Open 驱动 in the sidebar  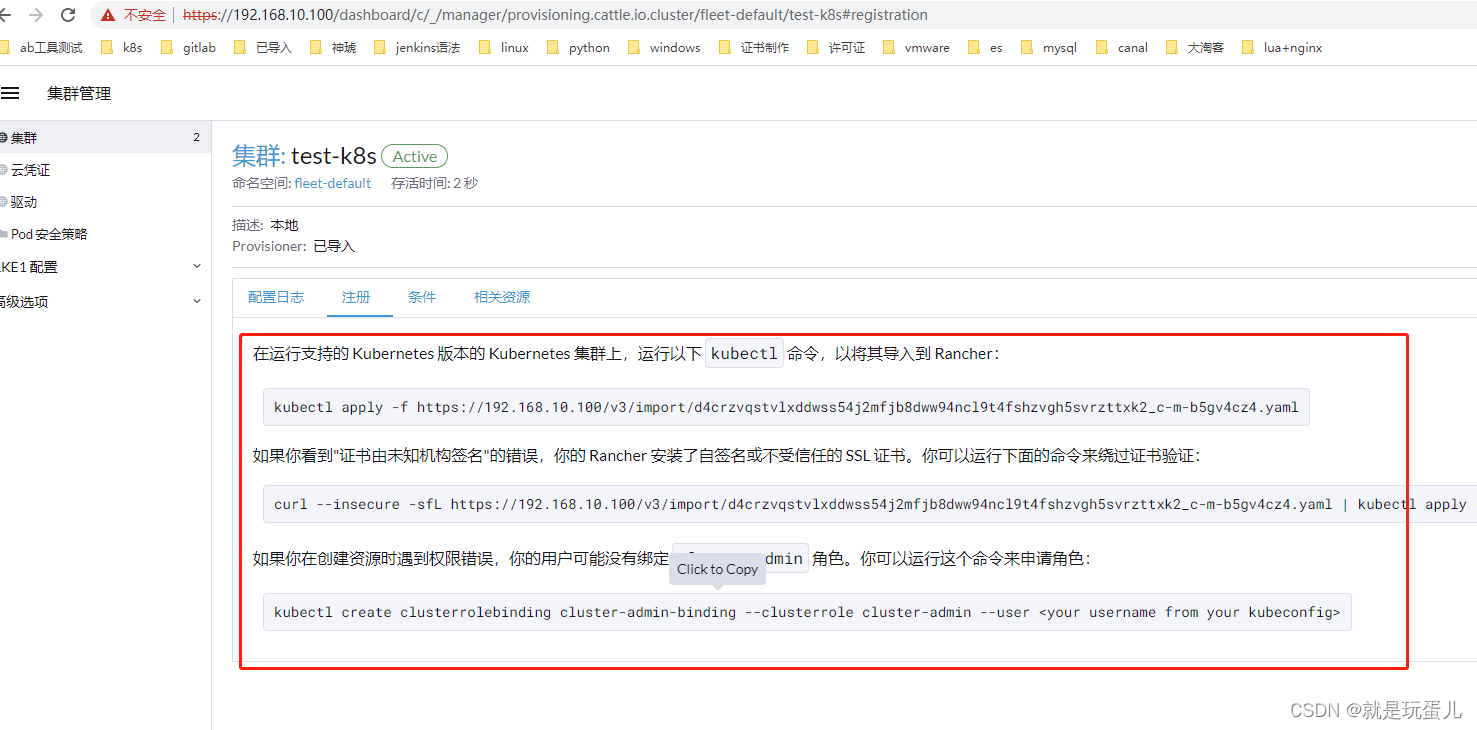click(104, 202)
